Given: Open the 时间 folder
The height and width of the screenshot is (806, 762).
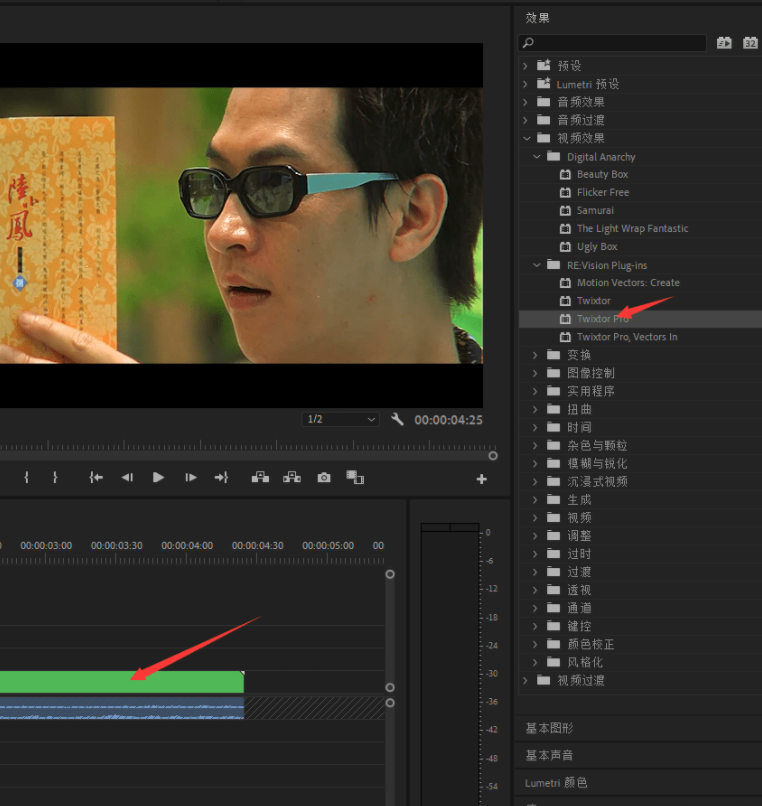Looking at the screenshot, I should 579,427.
